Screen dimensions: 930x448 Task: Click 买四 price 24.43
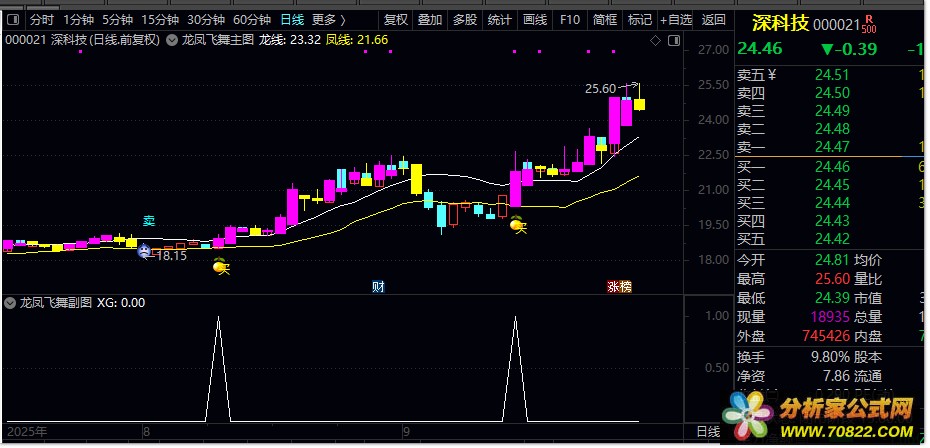[x=832, y=221]
